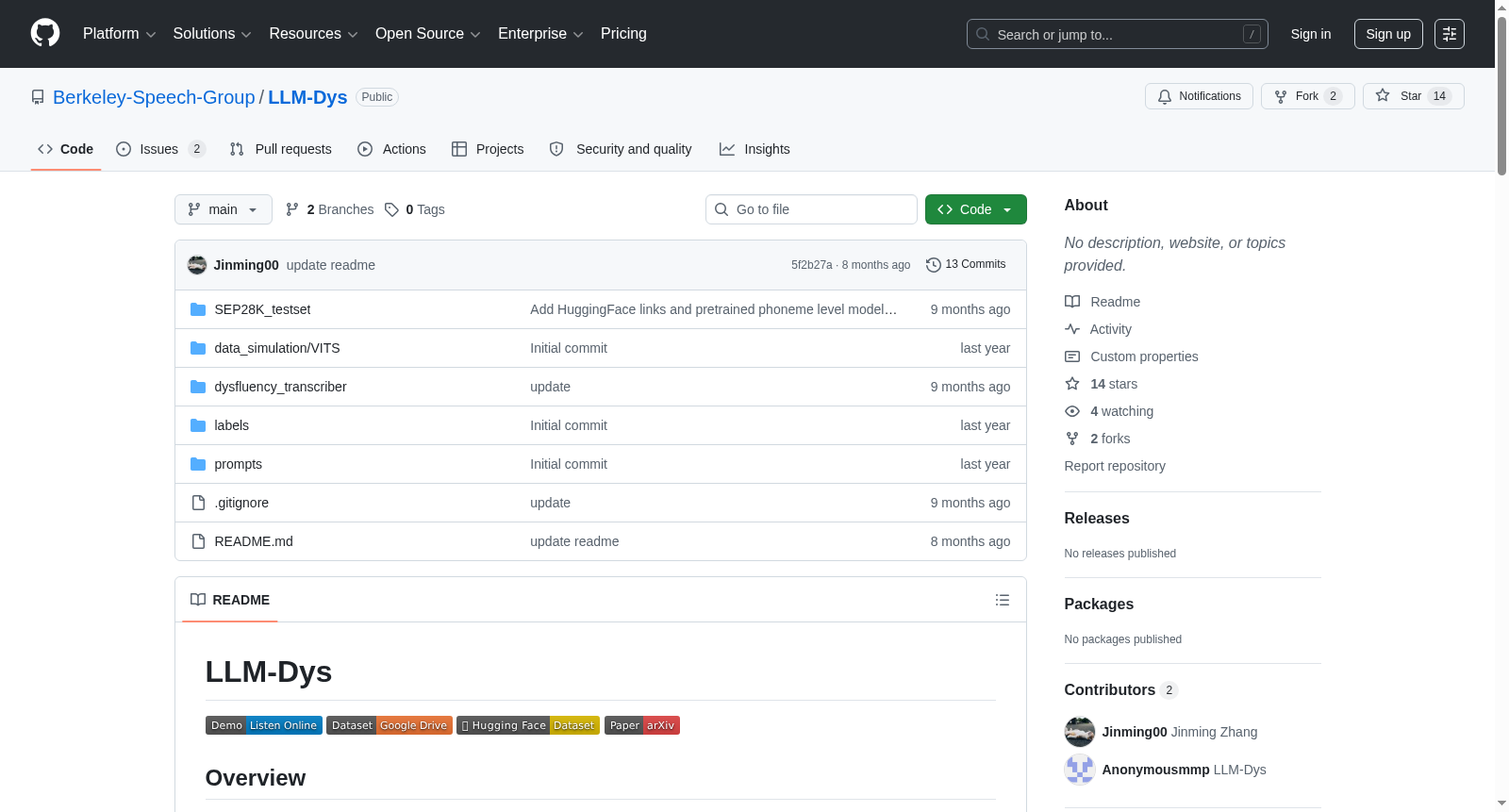1509x812 pixels.
Task: Open the dysfluency_transcriber folder
Action: (x=280, y=387)
